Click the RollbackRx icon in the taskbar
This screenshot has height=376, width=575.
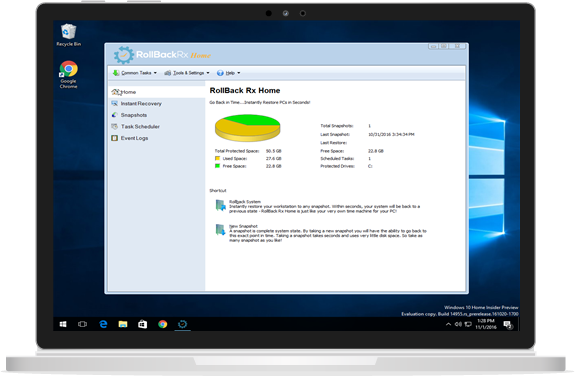(x=182, y=324)
